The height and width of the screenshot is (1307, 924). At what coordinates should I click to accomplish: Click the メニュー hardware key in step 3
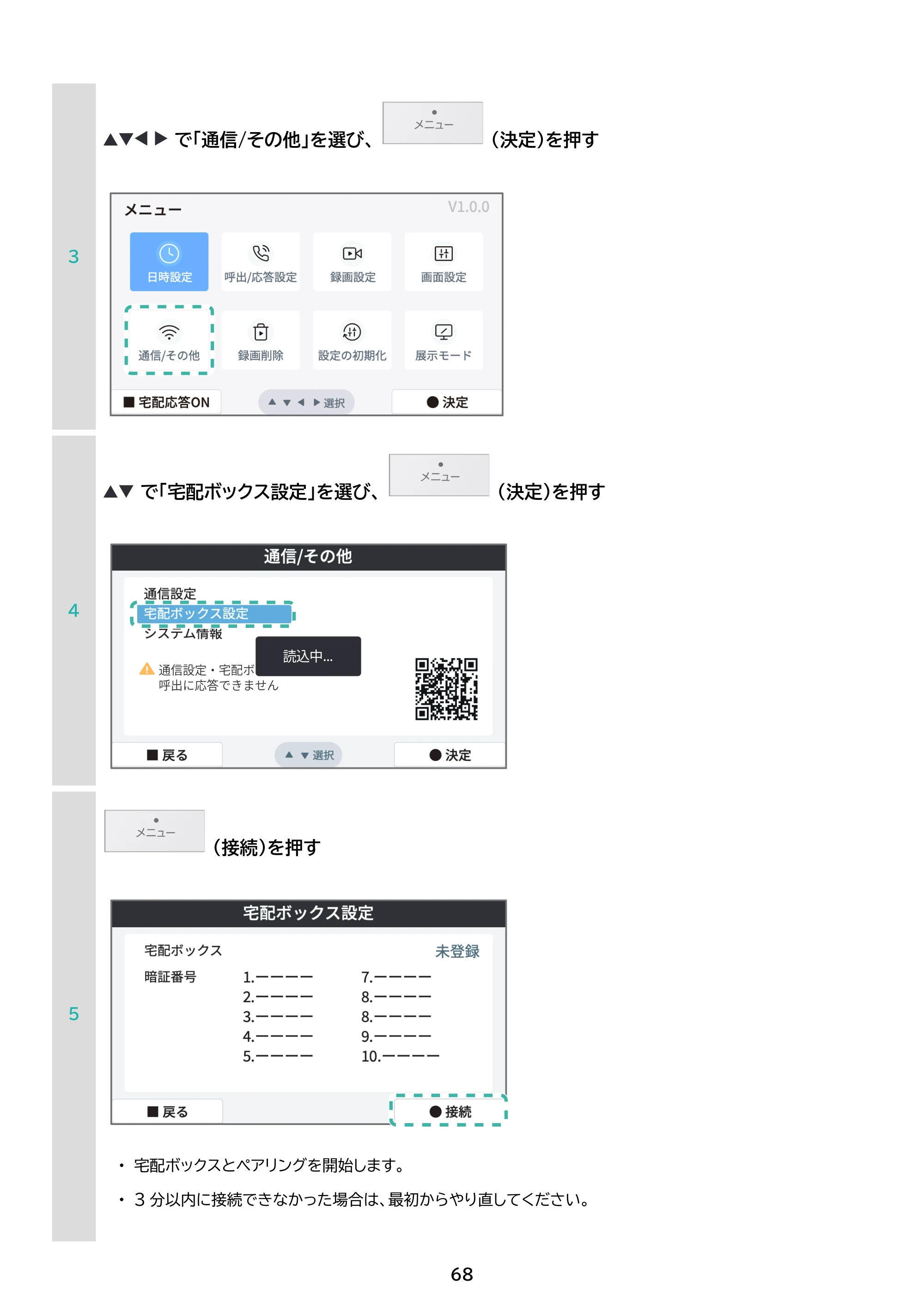(433, 123)
